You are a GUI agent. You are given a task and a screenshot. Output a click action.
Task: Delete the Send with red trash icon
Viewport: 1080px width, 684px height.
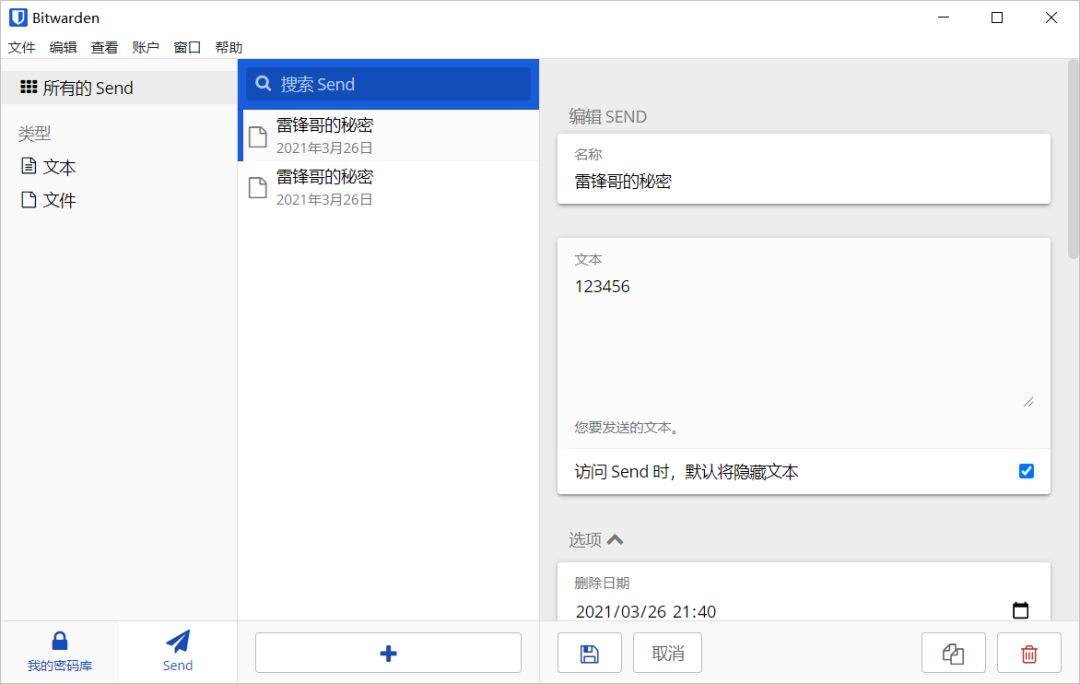pyautogui.click(x=1029, y=653)
